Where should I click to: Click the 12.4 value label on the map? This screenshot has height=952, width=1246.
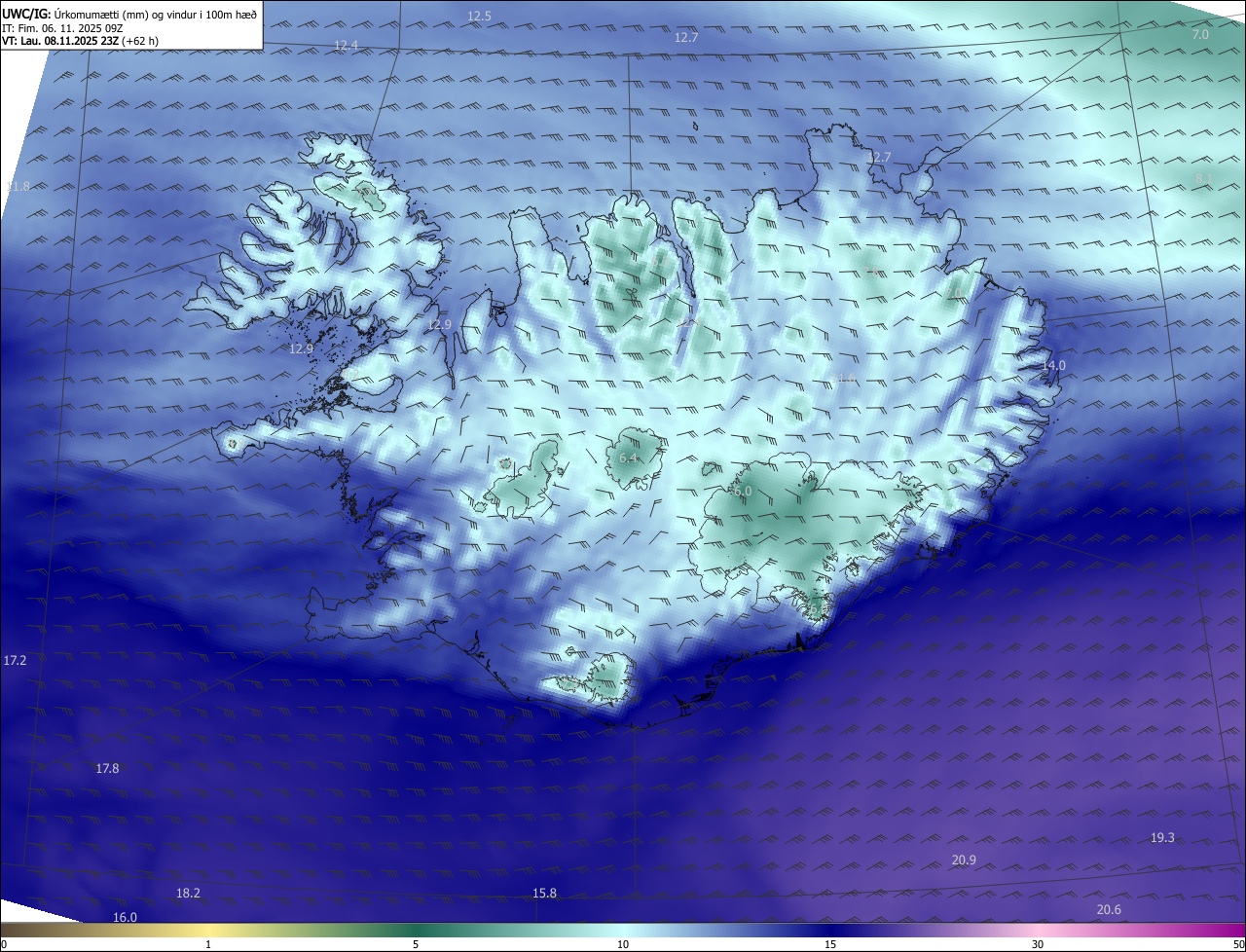pyautogui.click(x=346, y=46)
